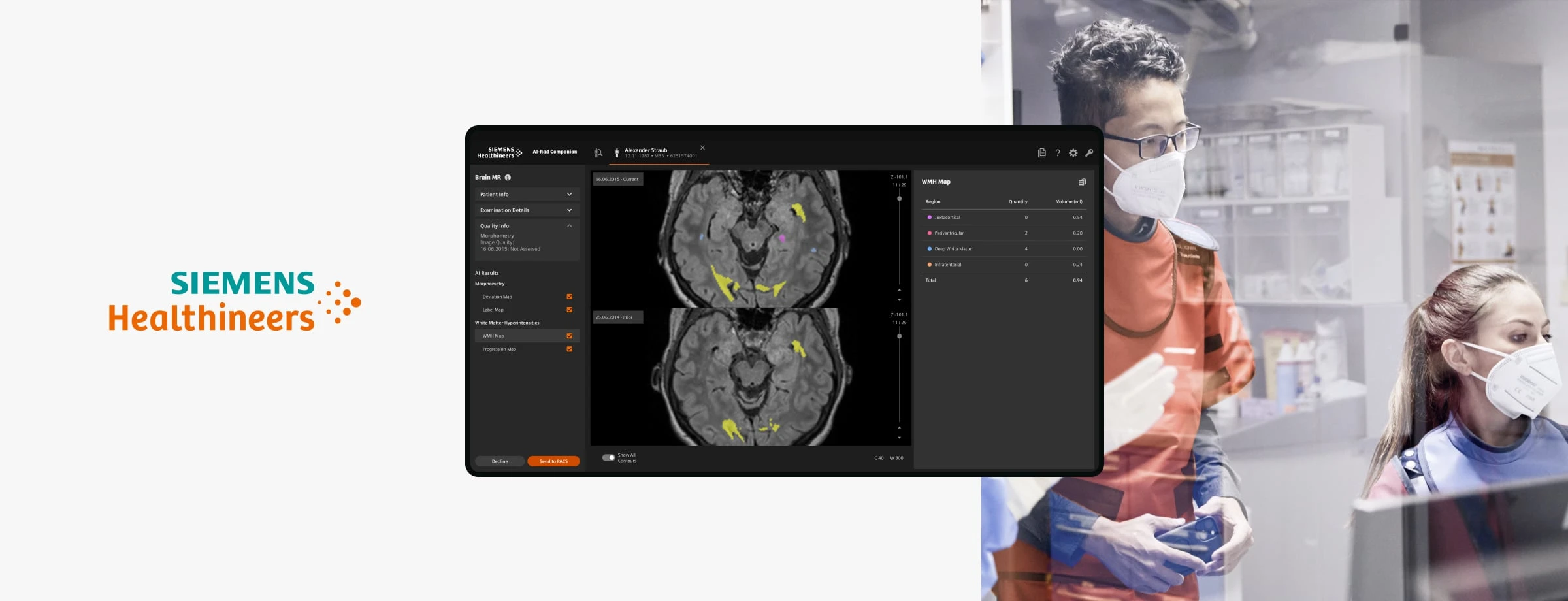Step slice down in the prior scan viewer
1568x601 pixels.
tap(899, 438)
